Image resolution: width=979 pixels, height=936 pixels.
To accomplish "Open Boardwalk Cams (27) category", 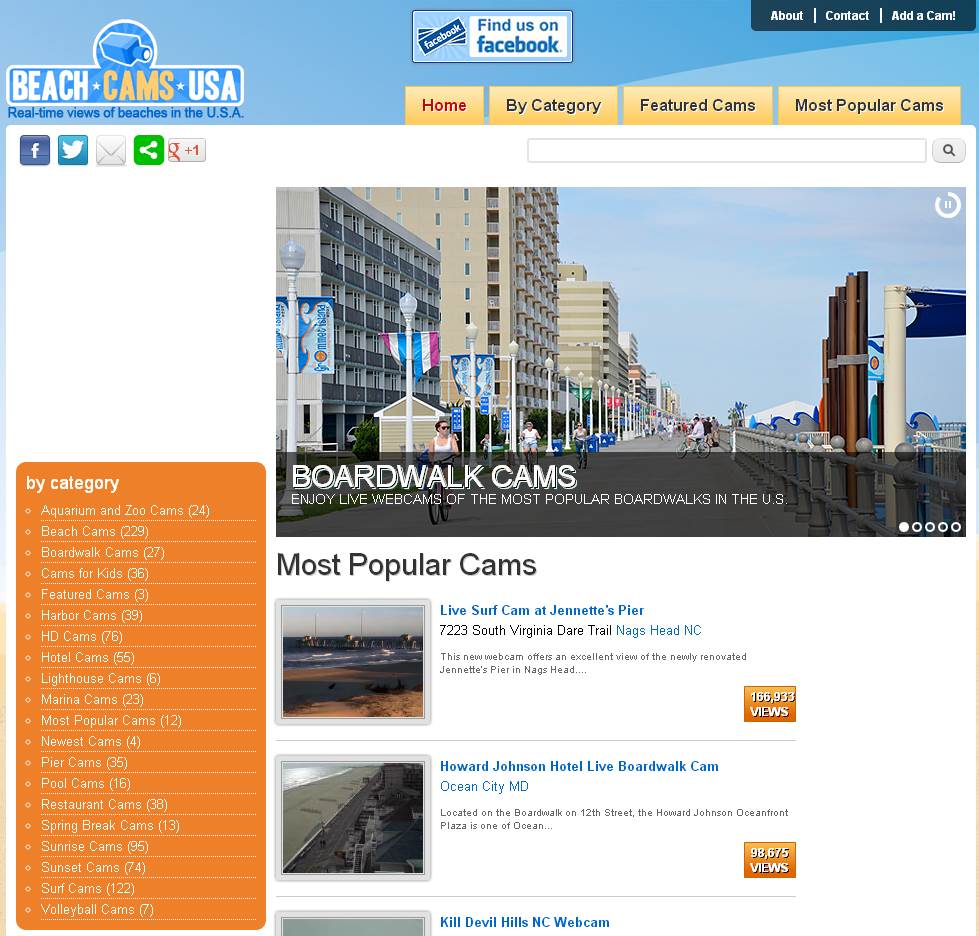I will coord(103,553).
